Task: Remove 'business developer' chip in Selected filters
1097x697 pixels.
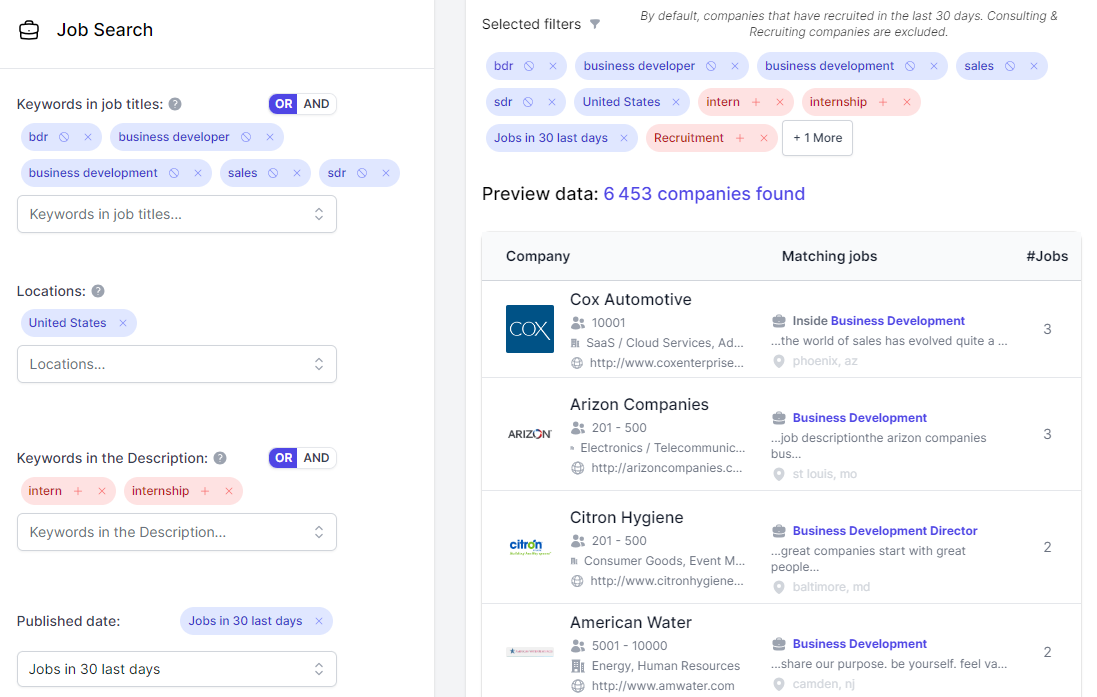Action: (x=735, y=66)
